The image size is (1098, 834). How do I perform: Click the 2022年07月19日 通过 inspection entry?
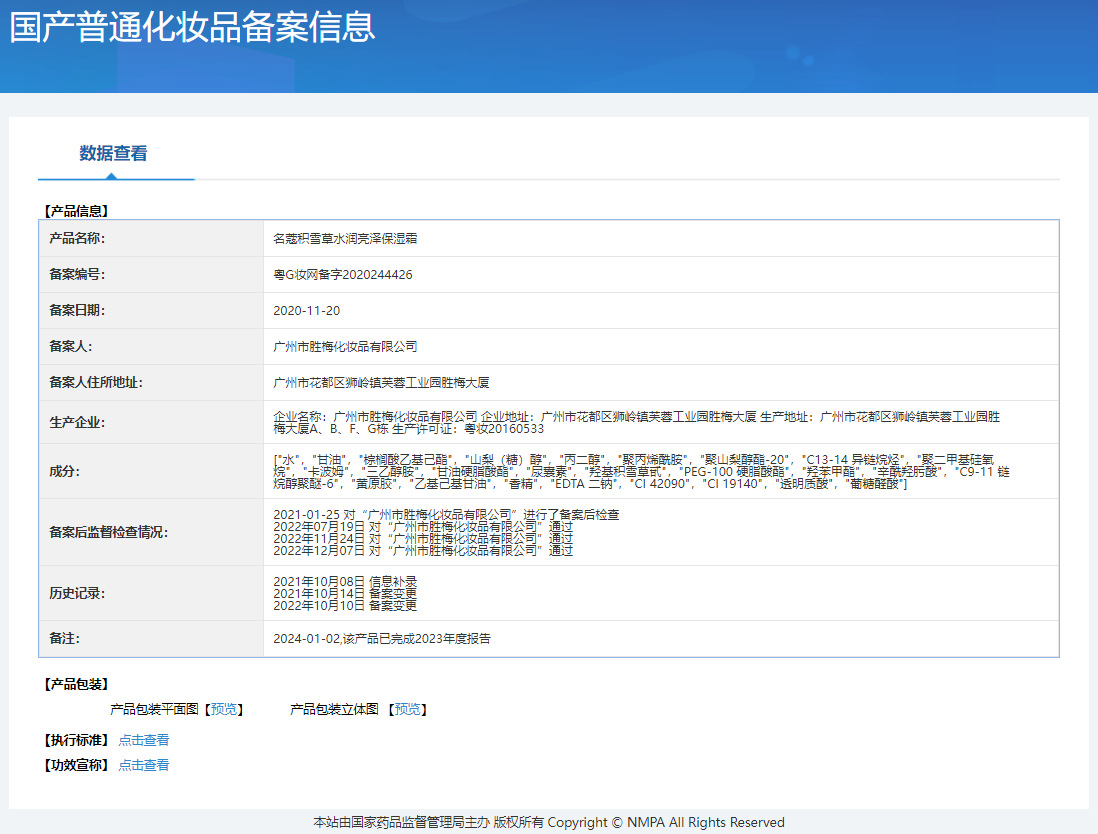[x=423, y=527]
